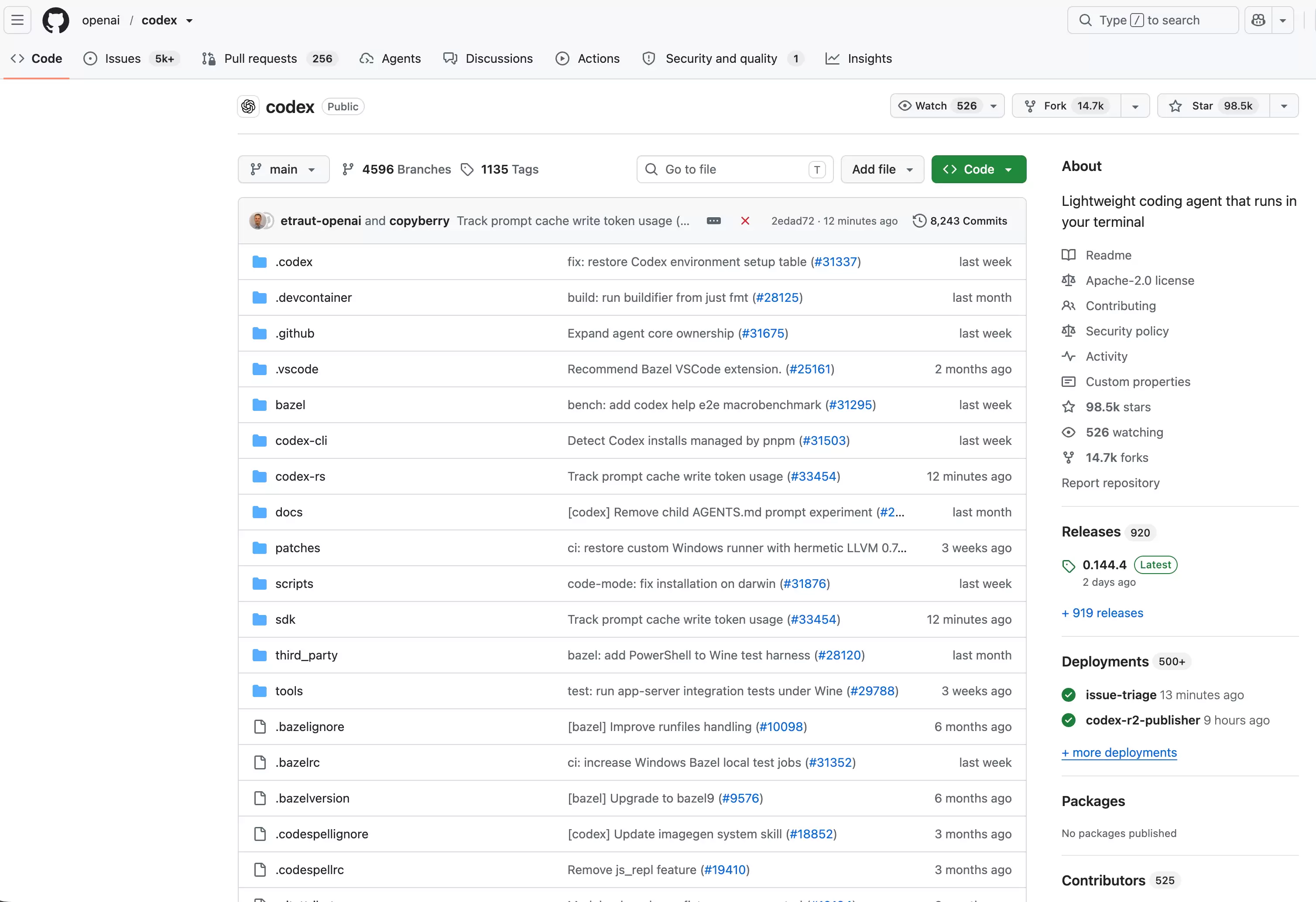Go to the Agents tab
Viewport: 1316px width, 902px height.
390,58
